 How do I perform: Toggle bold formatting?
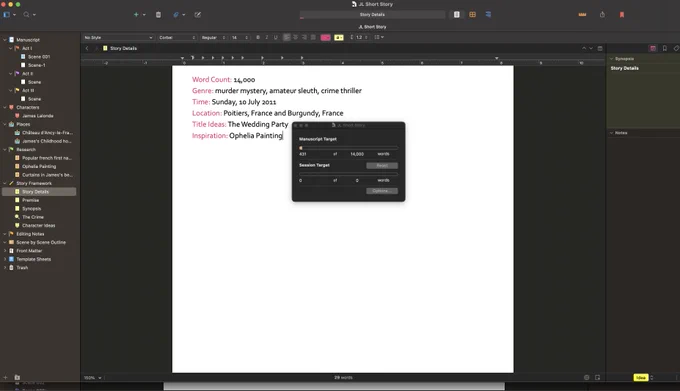[x=258, y=38]
